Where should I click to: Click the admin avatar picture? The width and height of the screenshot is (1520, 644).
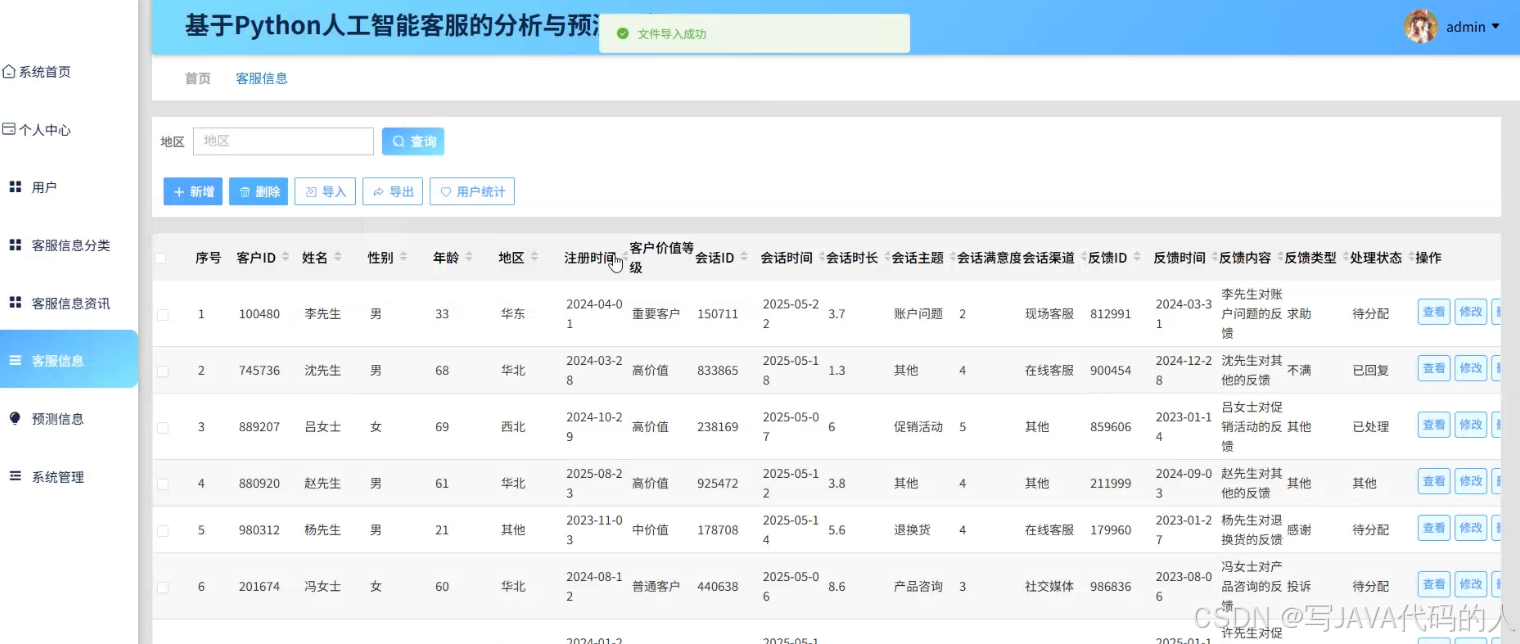pyautogui.click(x=1421, y=27)
